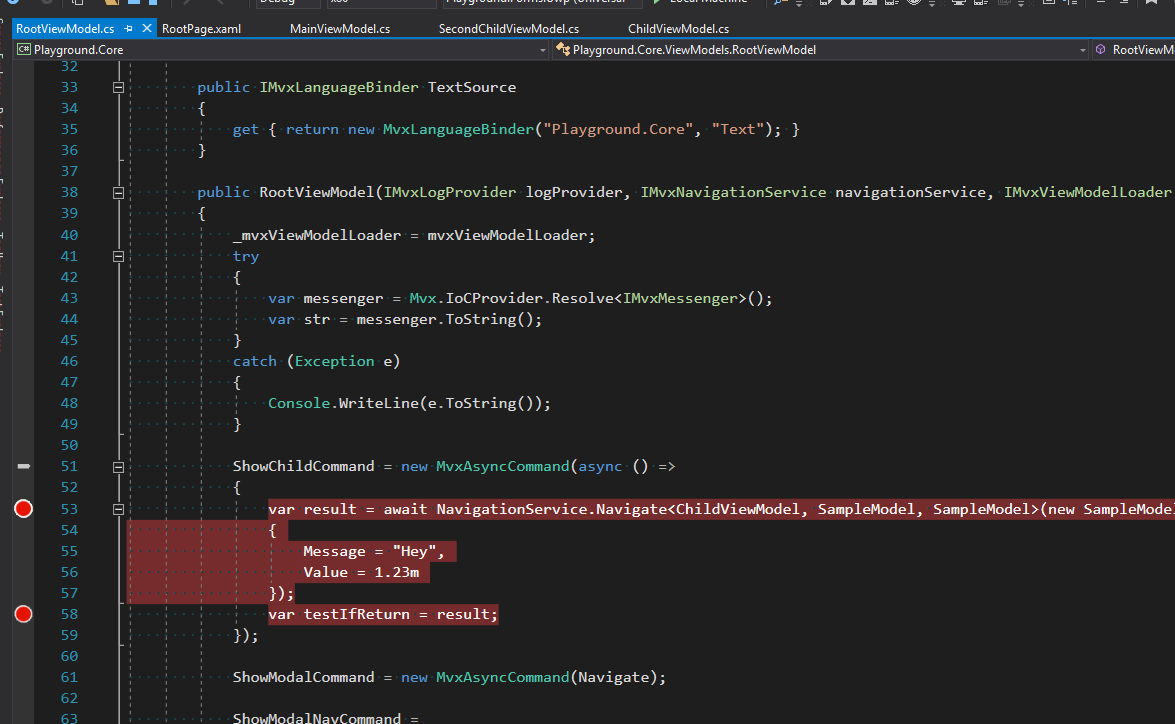1175x724 pixels.
Task: Click the IMvxViewModelLoader parameter type on line 38
Action: (x=1087, y=192)
